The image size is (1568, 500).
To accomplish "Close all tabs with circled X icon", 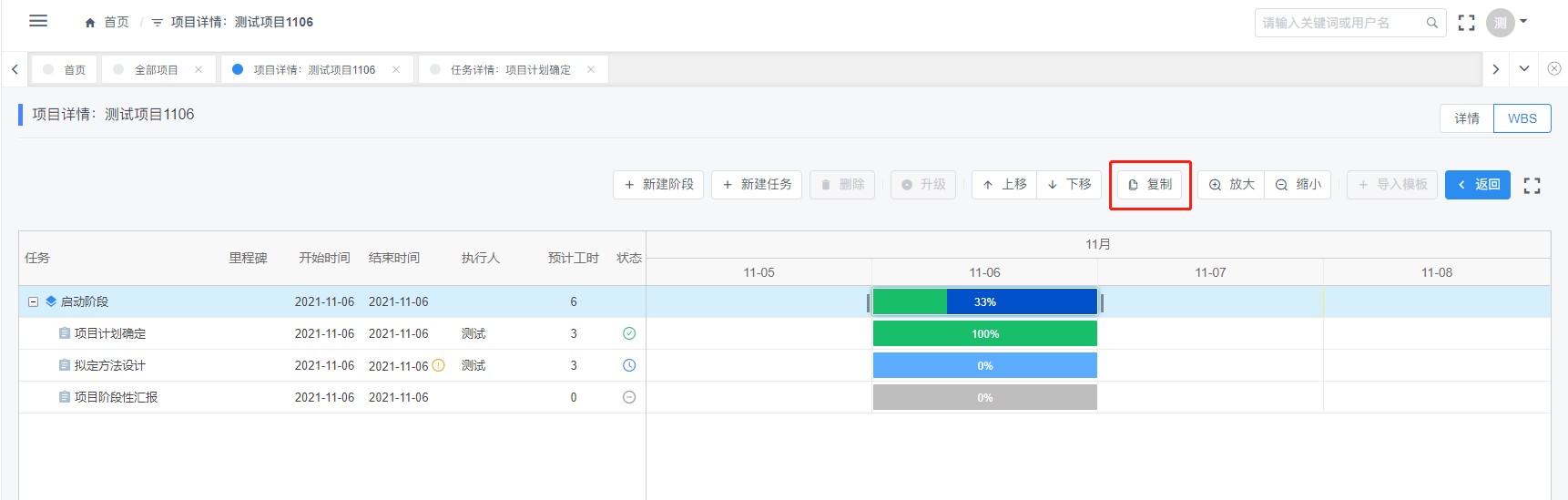I will click(x=1554, y=68).
